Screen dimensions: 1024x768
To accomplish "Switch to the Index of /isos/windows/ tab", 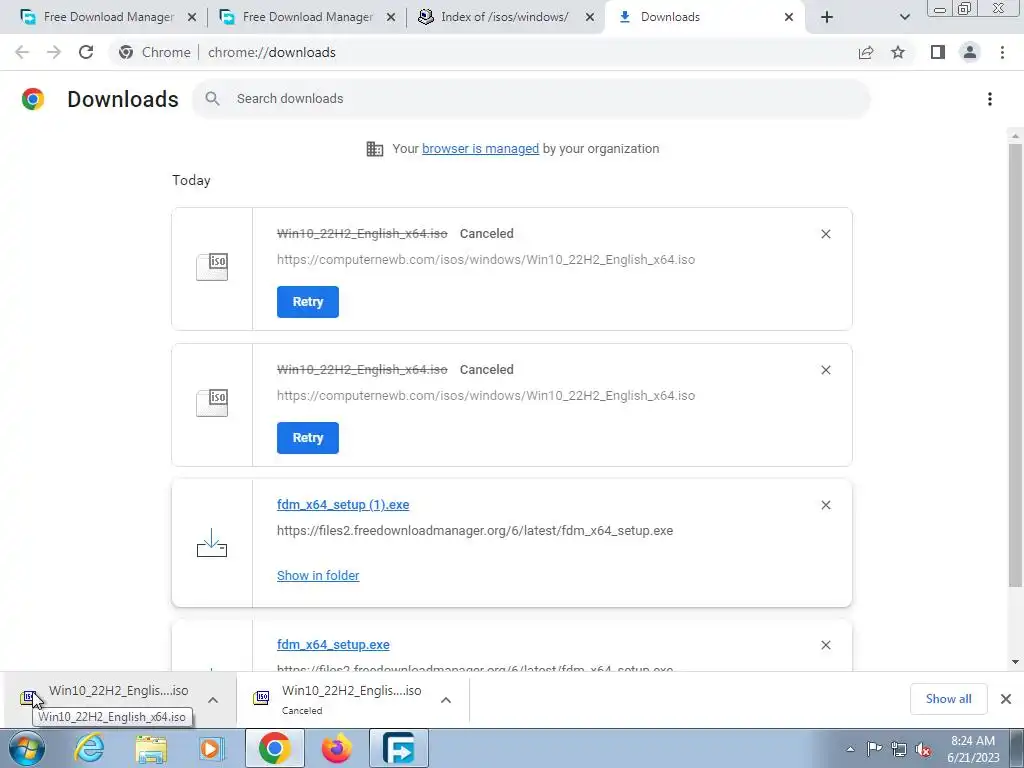I will 504,17.
